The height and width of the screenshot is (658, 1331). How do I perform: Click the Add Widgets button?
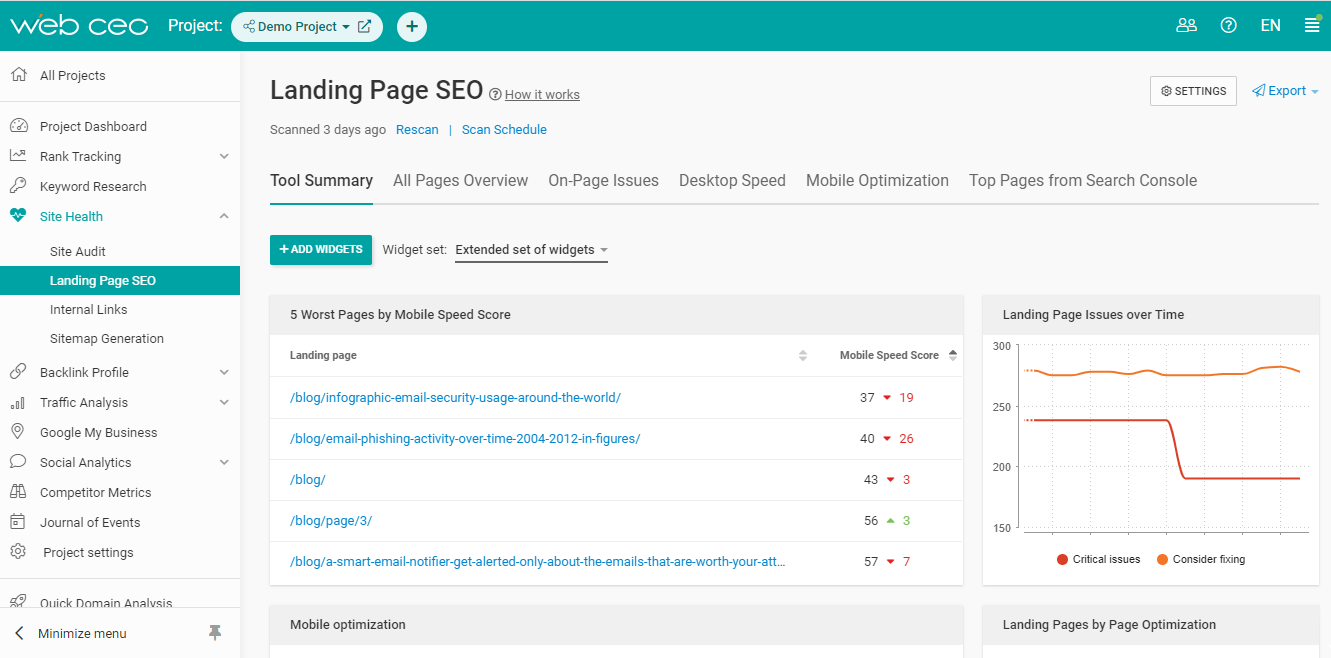(321, 249)
